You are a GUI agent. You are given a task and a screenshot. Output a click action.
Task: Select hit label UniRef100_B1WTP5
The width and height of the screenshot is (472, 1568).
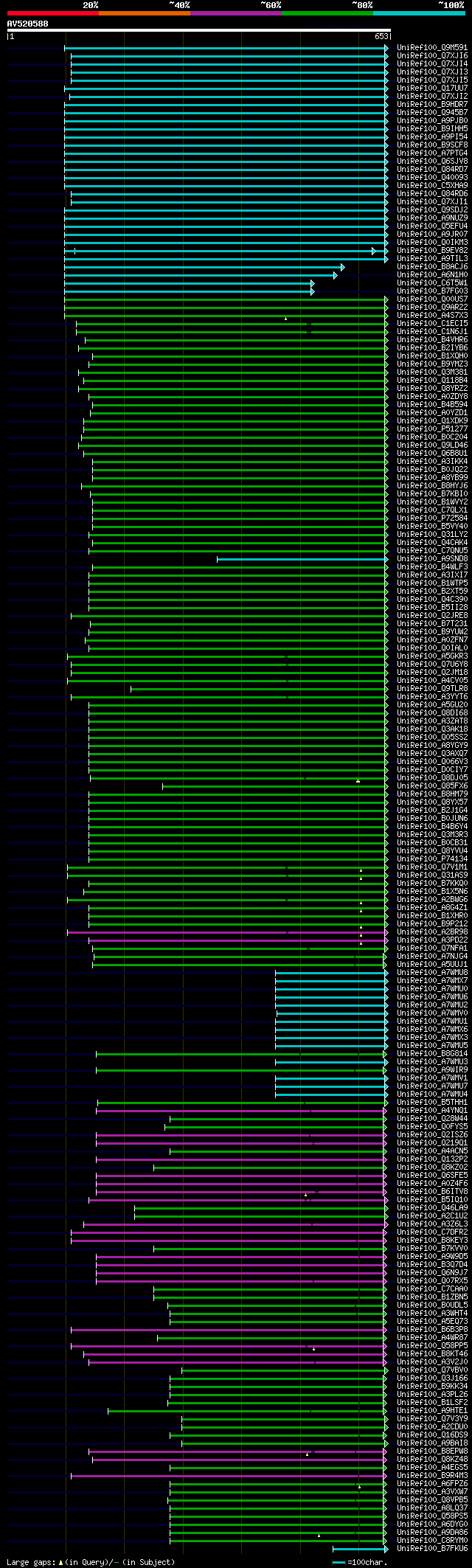(432, 583)
